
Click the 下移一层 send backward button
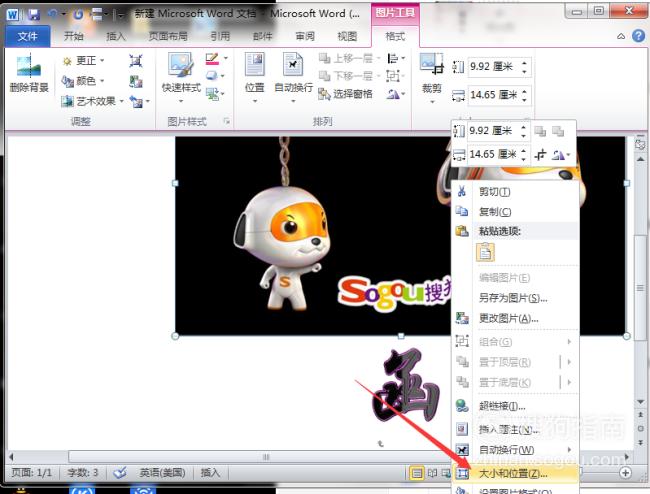[x=349, y=76]
